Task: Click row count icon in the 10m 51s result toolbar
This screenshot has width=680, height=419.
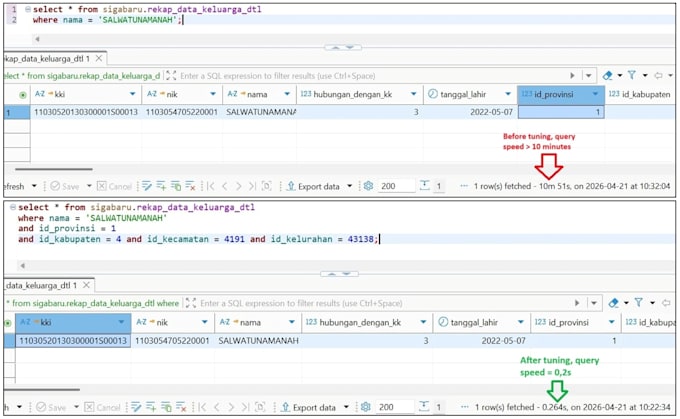Action: tap(267, 187)
